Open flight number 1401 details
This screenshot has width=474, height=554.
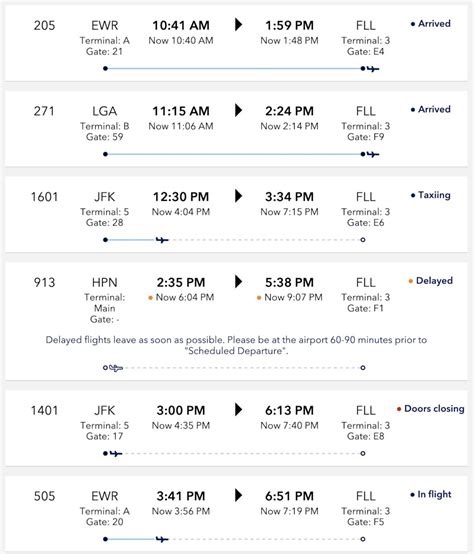pos(45,410)
